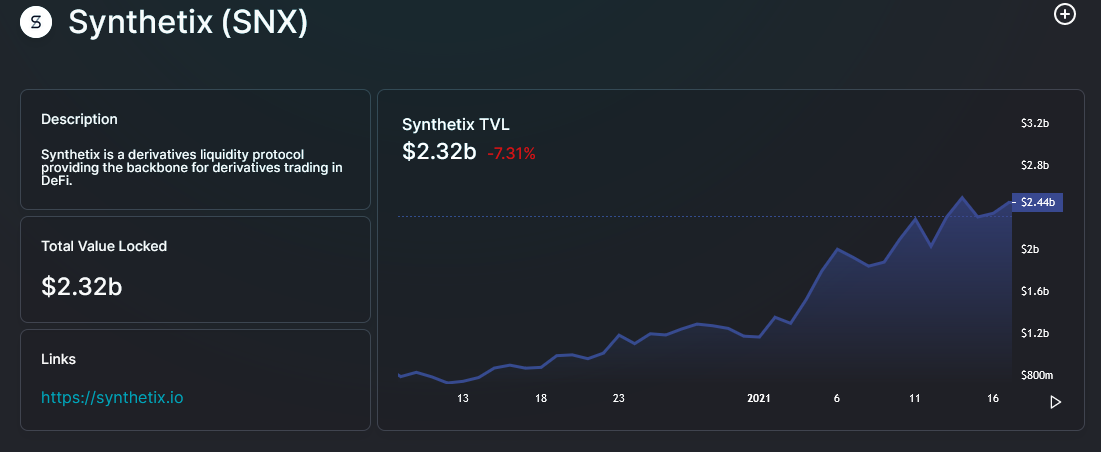Click the Synthetix (SNX) page title
1101x452 pixels.
click(188, 23)
